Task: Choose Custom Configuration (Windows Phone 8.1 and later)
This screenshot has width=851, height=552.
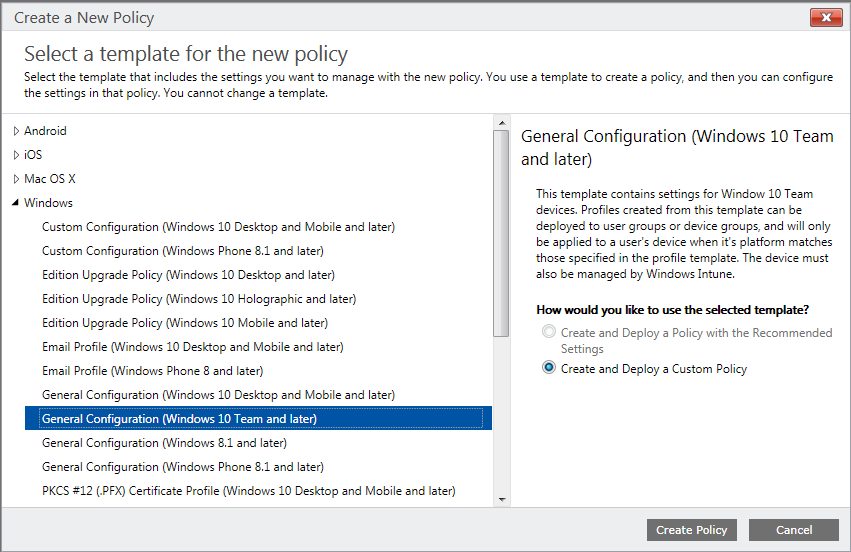Action: point(182,251)
